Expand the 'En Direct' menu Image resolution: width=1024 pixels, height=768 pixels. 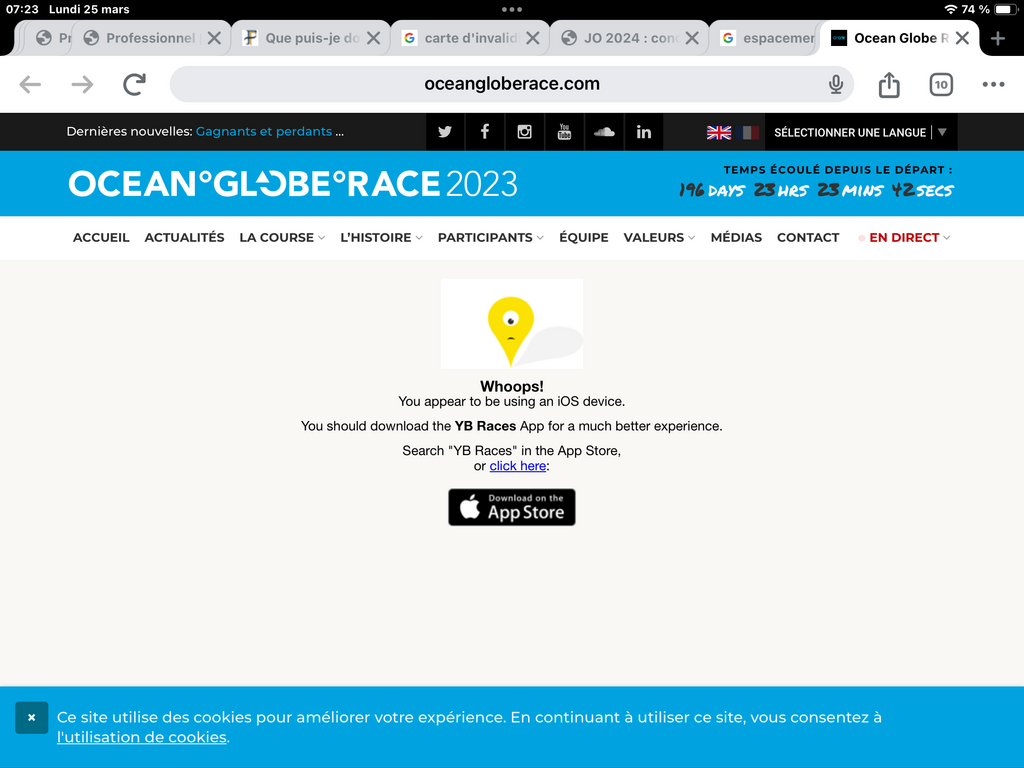pyautogui.click(x=904, y=238)
